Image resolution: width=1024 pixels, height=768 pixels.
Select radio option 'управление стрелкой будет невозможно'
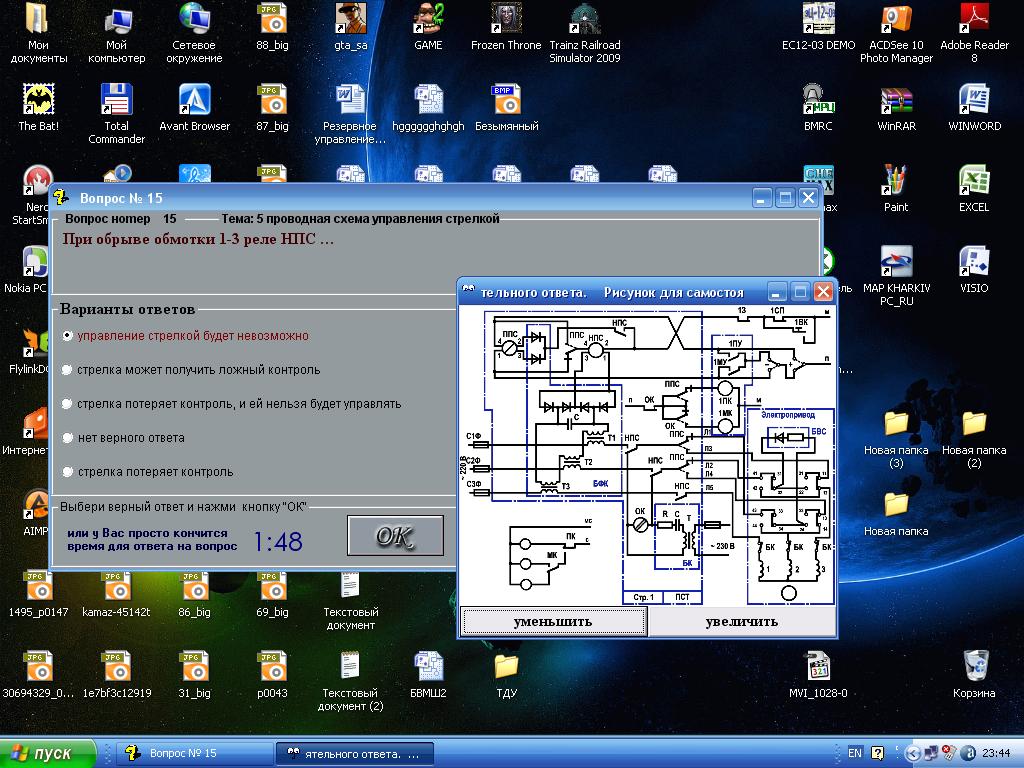click(x=67, y=336)
